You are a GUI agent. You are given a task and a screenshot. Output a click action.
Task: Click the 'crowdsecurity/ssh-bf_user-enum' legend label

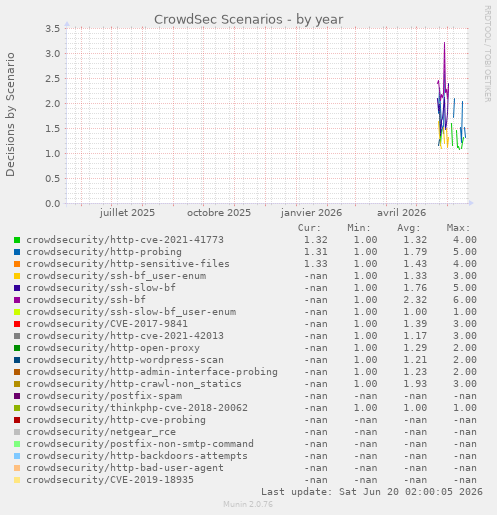click(x=116, y=276)
